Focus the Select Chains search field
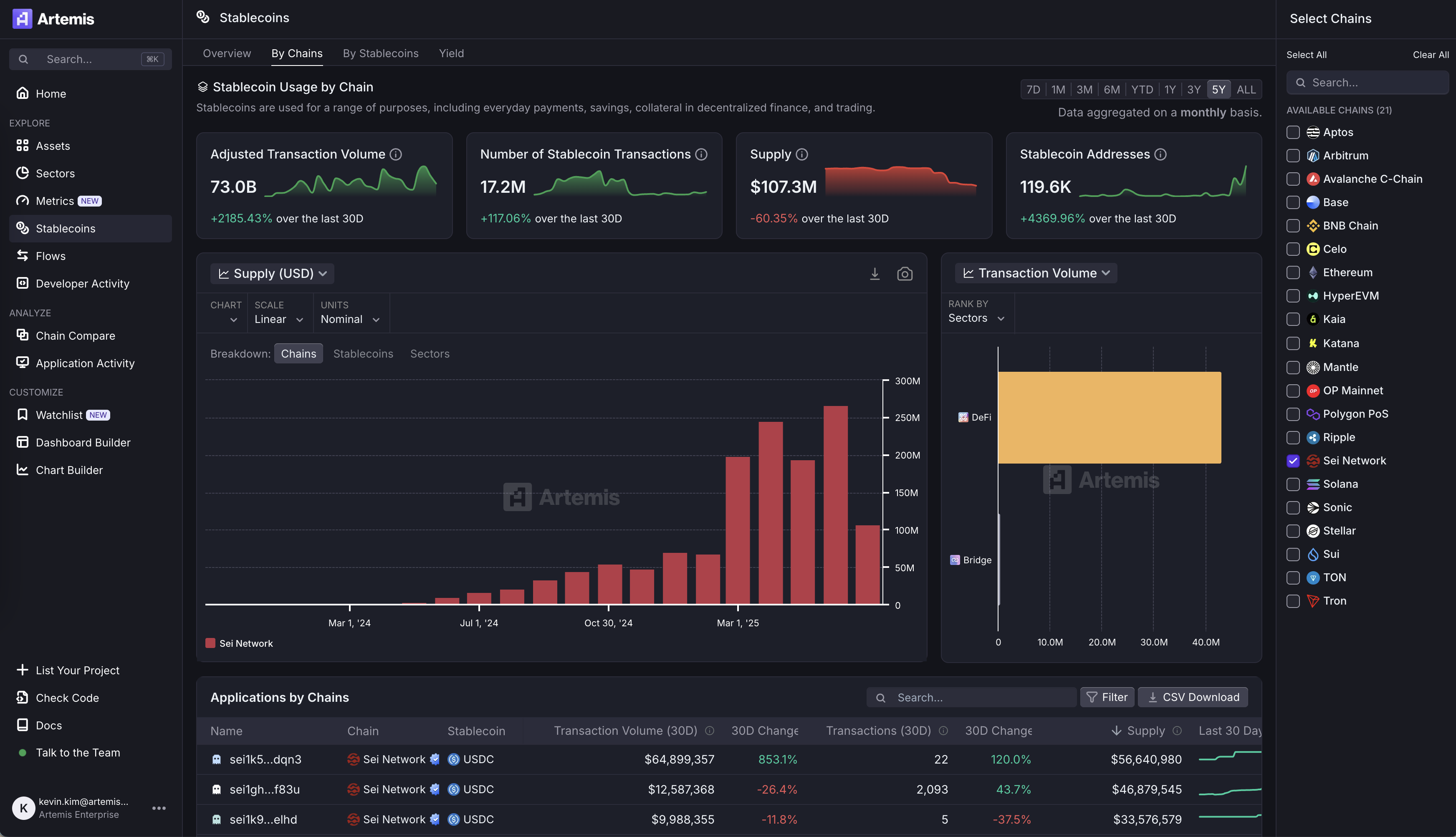This screenshot has width=1456, height=837. (x=1368, y=83)
